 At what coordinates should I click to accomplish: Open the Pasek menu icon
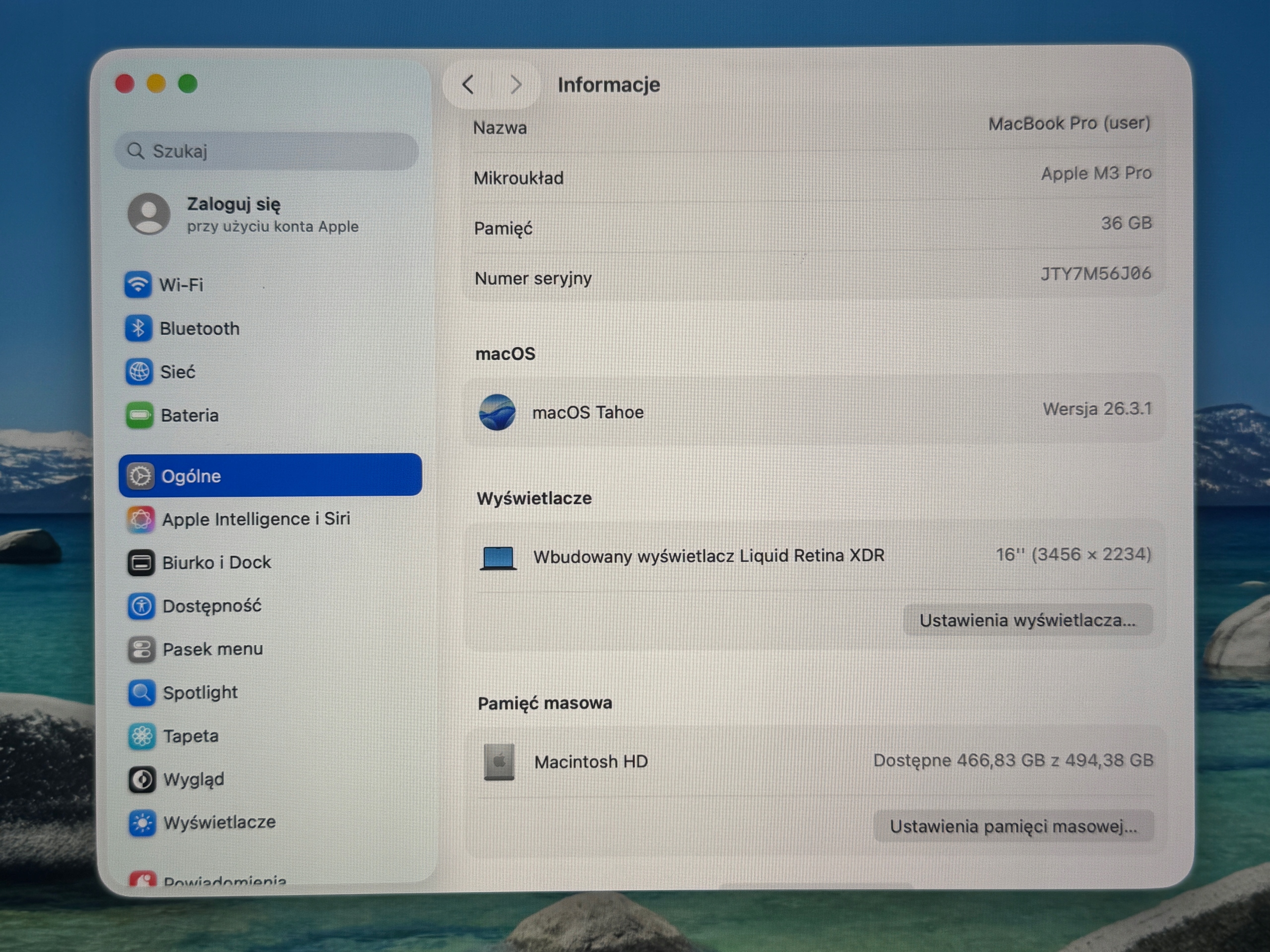[x=141, y=650]
